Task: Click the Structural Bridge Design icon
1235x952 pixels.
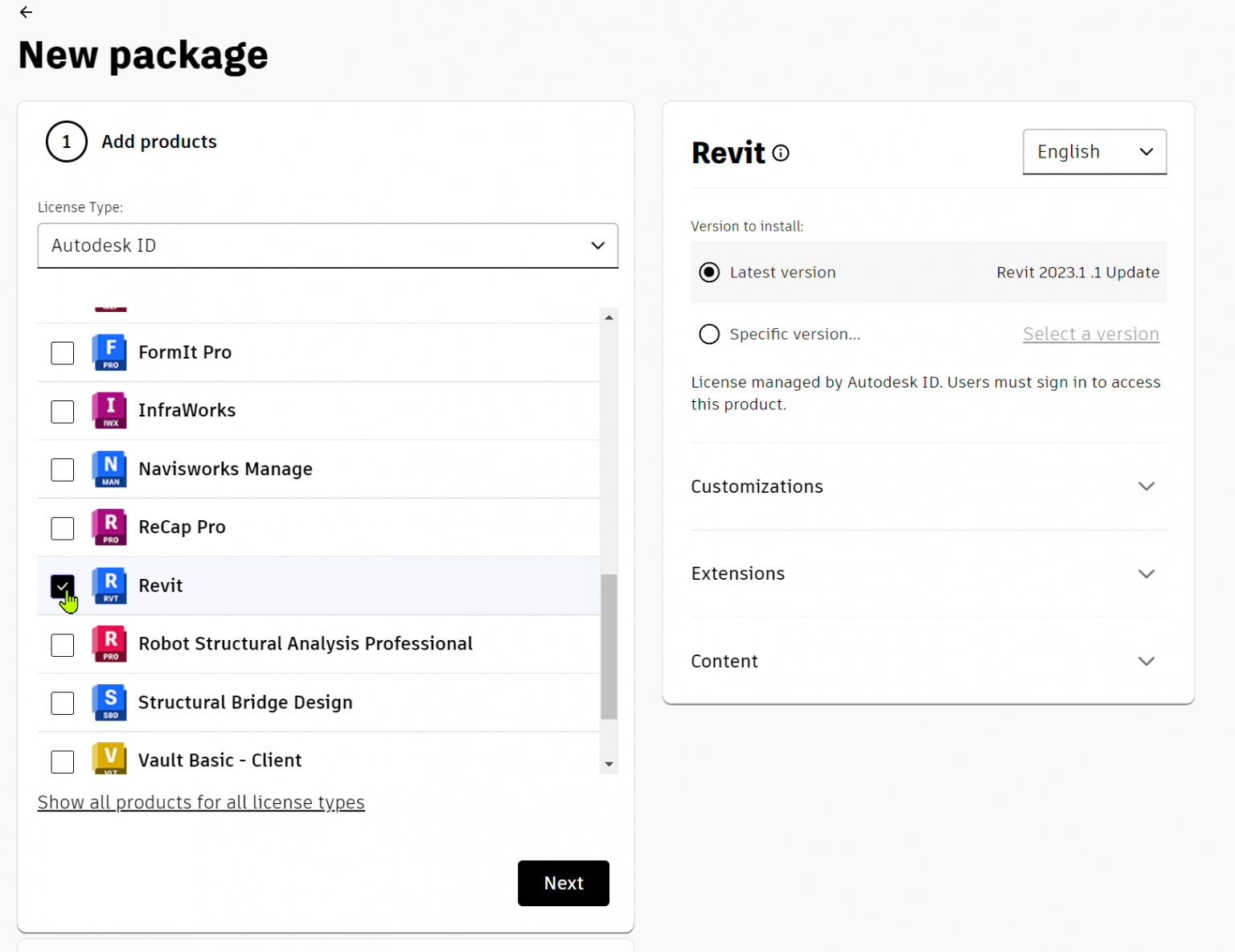Action: coord(109,703)
